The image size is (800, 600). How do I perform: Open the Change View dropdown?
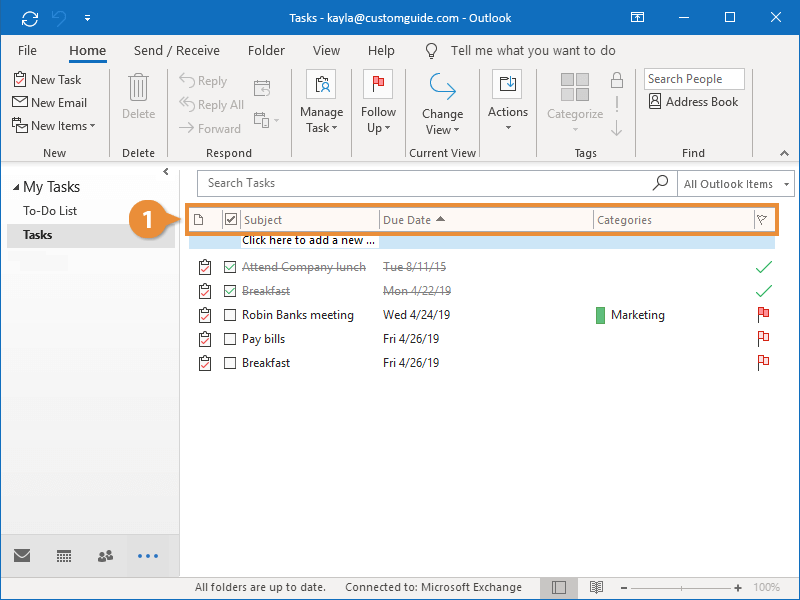click(x=442, y=104)
